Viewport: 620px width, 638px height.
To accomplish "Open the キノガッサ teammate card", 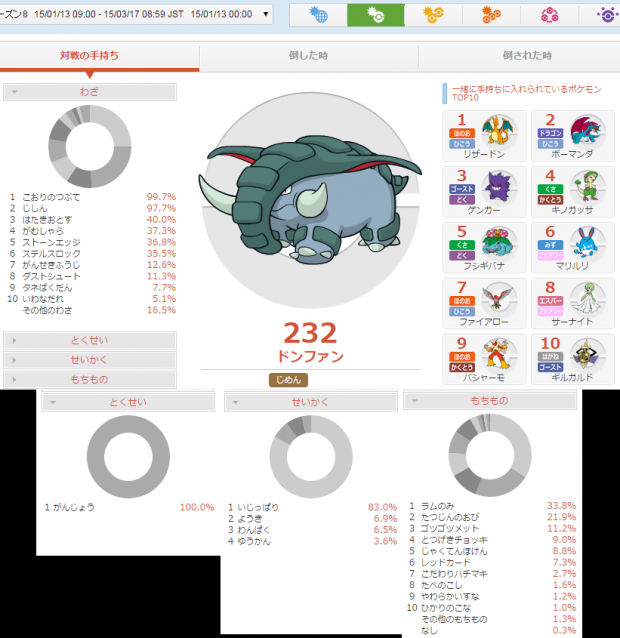I will point(572,192).
